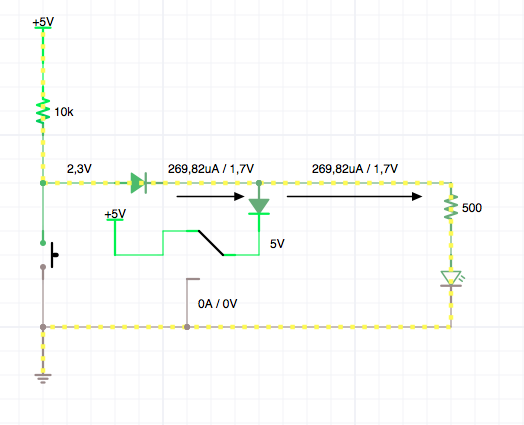Click the +5V source next to the switch

pyautogui.click(x=115, y=215)
